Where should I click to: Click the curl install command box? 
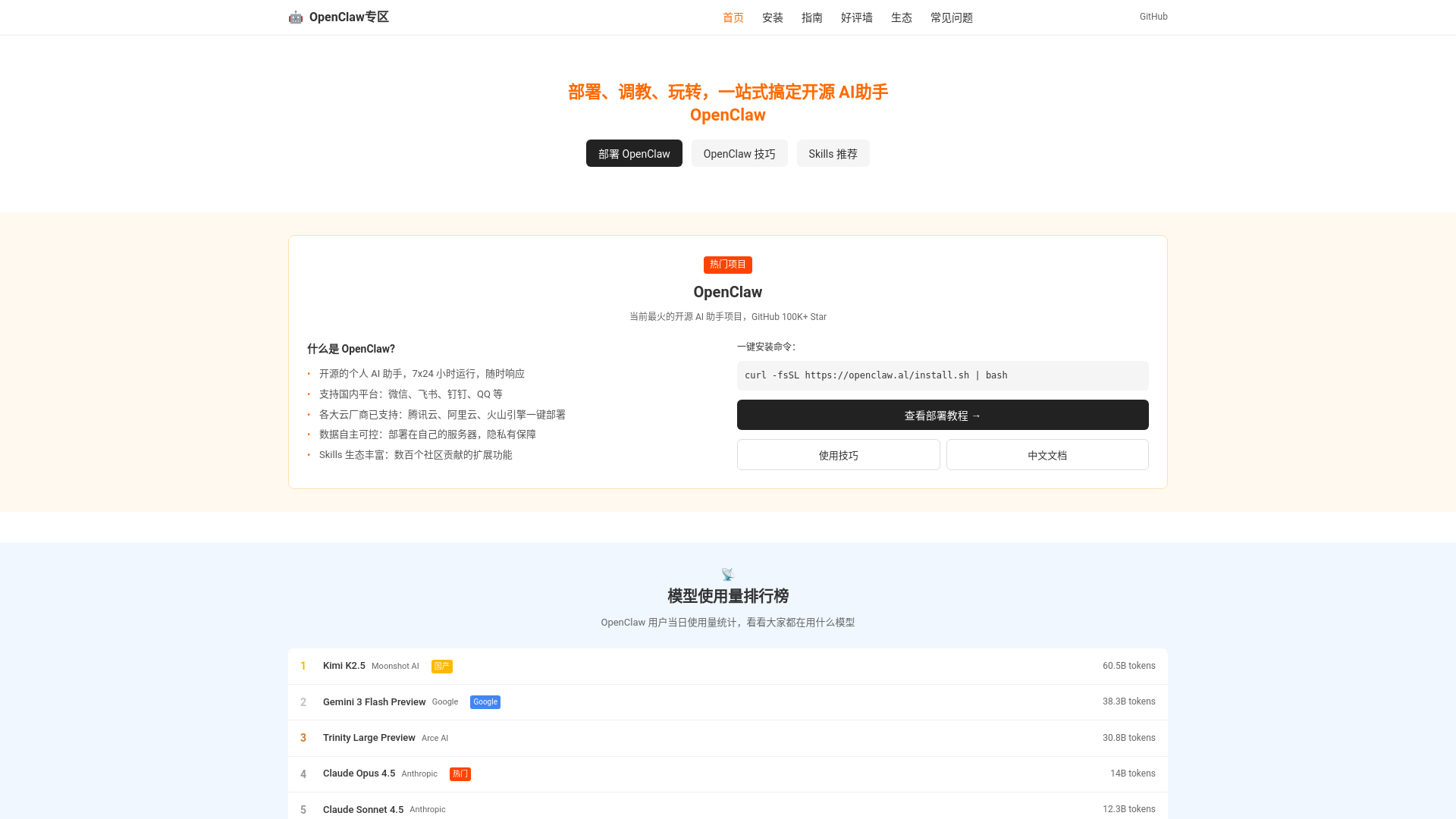point(943,375)
